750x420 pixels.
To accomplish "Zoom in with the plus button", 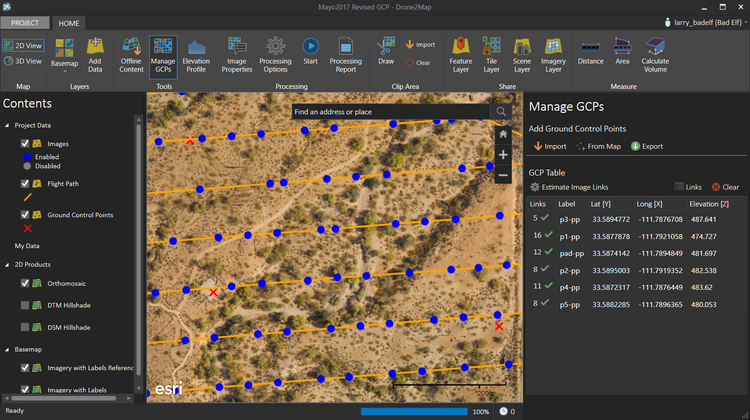I will point(503,155).
